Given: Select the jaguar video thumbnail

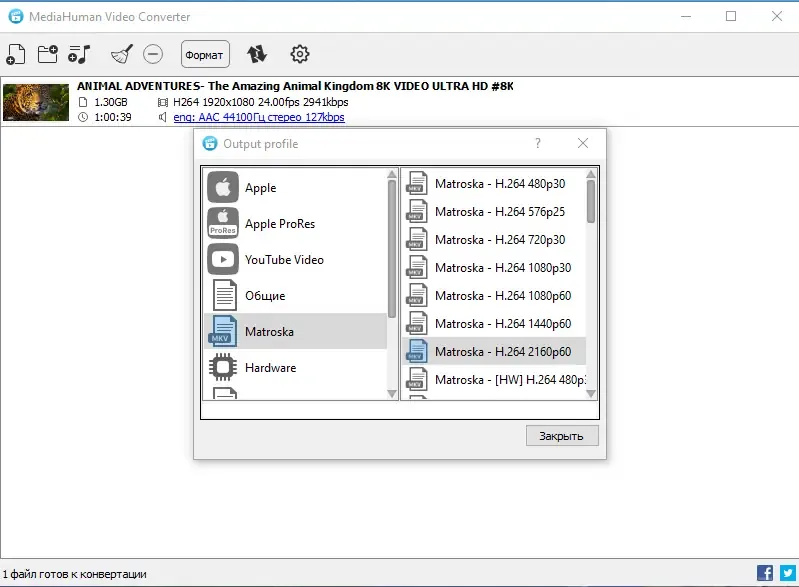Looking at the screenshot, I should tap(36, 102).
